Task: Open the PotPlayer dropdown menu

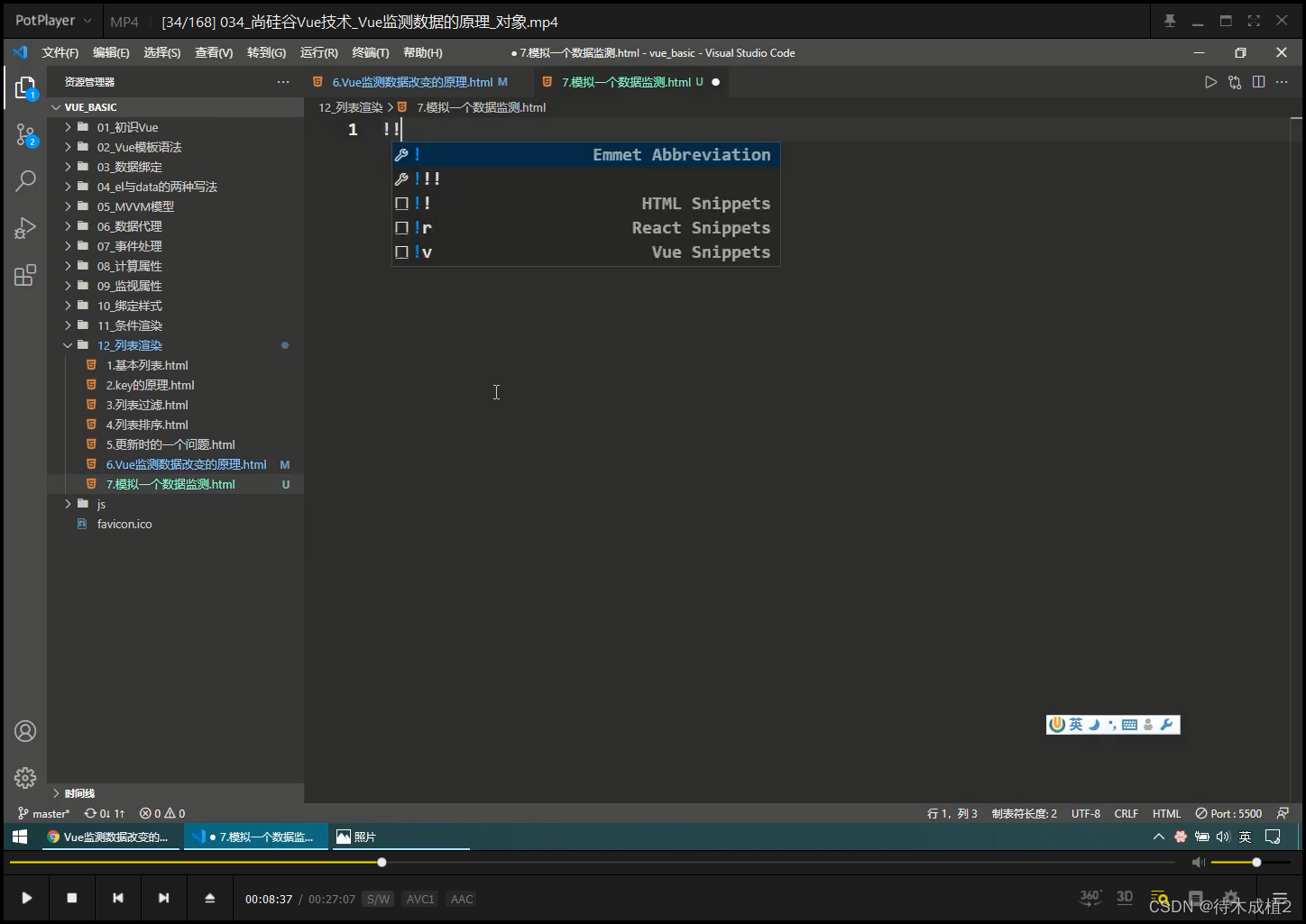Action: (x=53, y=20)
